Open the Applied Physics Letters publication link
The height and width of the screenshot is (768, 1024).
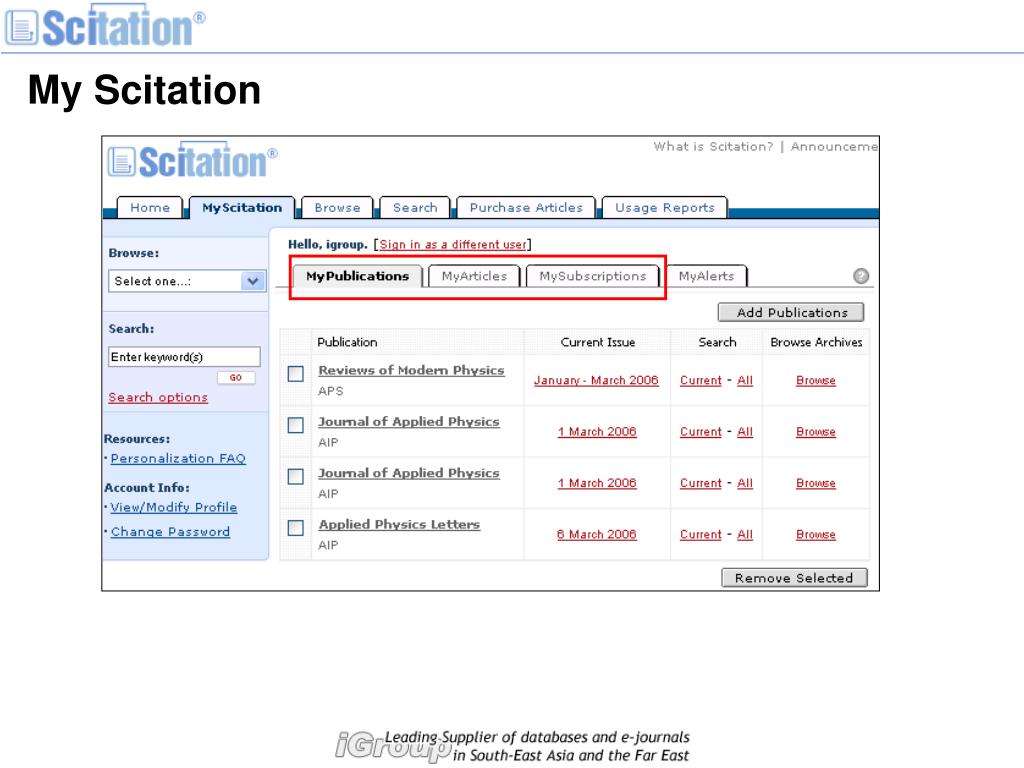[399, 524]
